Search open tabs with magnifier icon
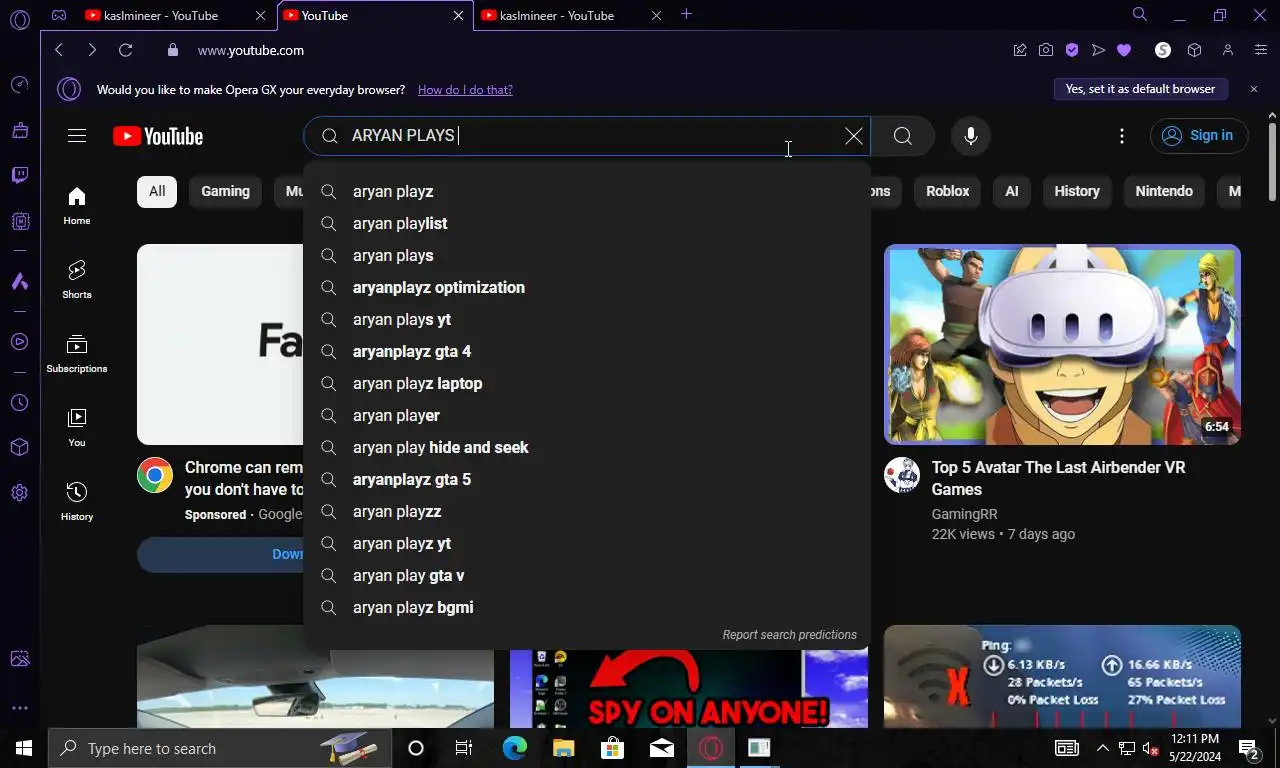This screenshot has height=768, width=1280. (x=1139, y=15)
